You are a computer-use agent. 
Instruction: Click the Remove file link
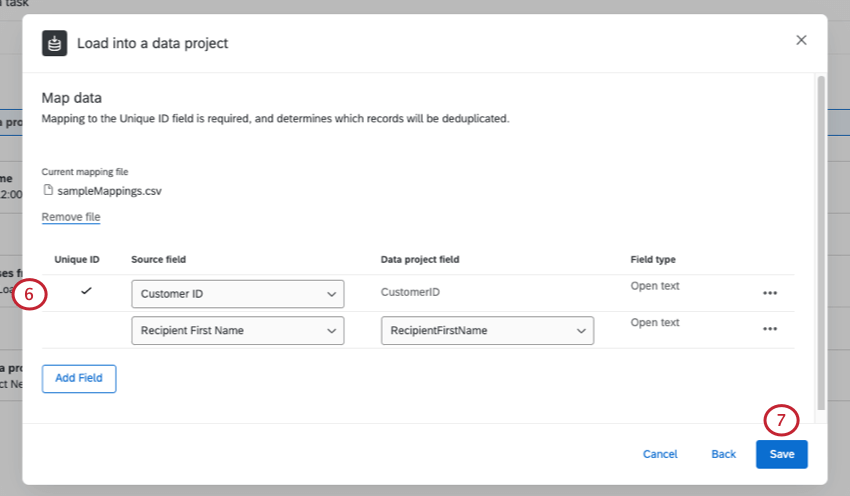pyautogui.click(x=71, y=217)
